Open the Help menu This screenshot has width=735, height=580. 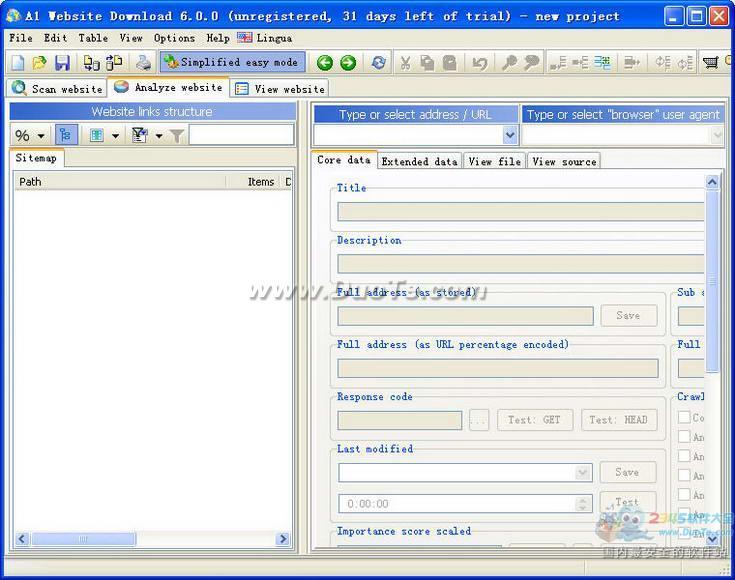(218, 38)
